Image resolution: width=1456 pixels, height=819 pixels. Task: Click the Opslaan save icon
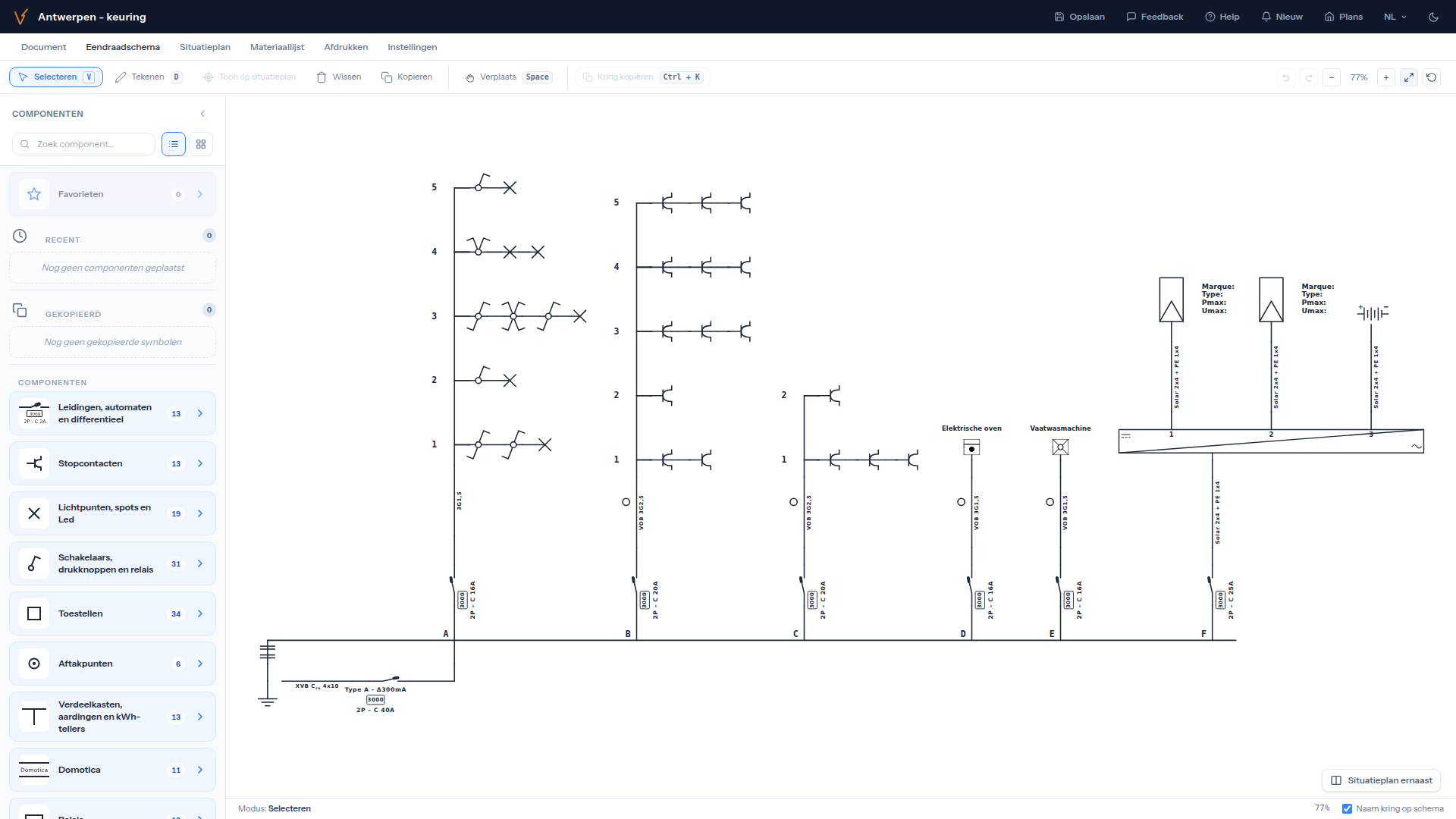[1059, 17]
